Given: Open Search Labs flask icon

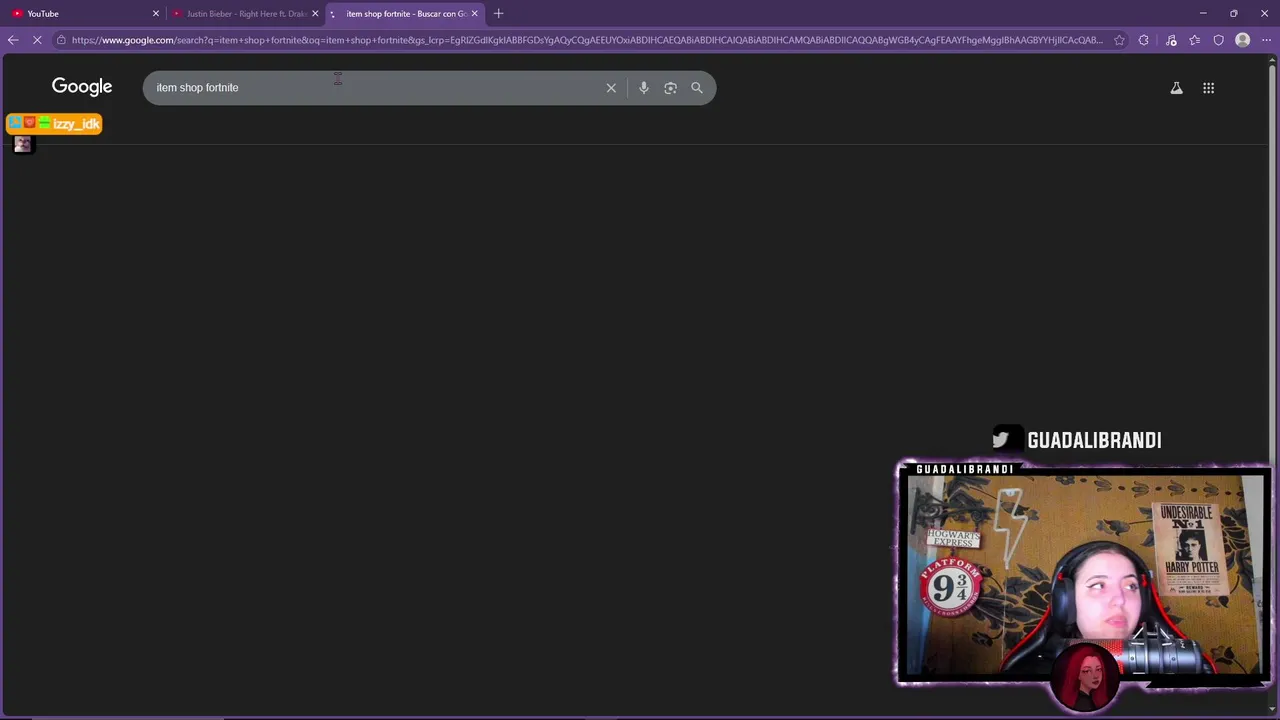Looking at the screenshot, I should click(1177, 88).
